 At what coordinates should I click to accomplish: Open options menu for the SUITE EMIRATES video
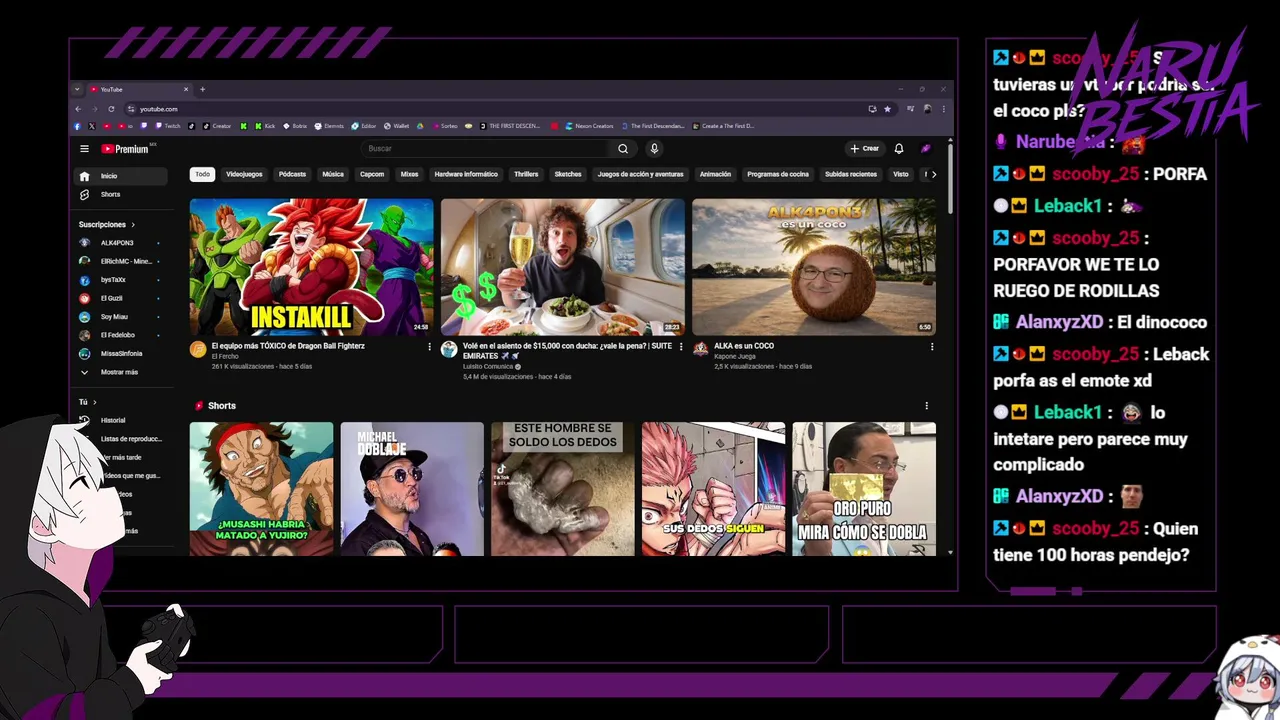pos(681,347)
